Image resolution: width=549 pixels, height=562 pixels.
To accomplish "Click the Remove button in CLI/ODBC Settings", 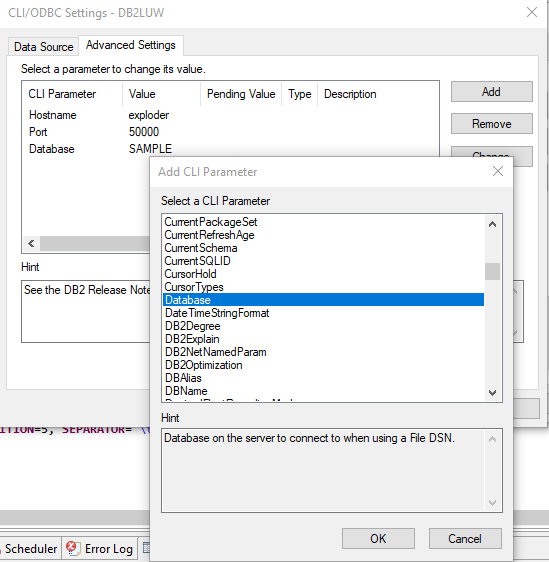I will pyautogui.click(x=491, y=124).
